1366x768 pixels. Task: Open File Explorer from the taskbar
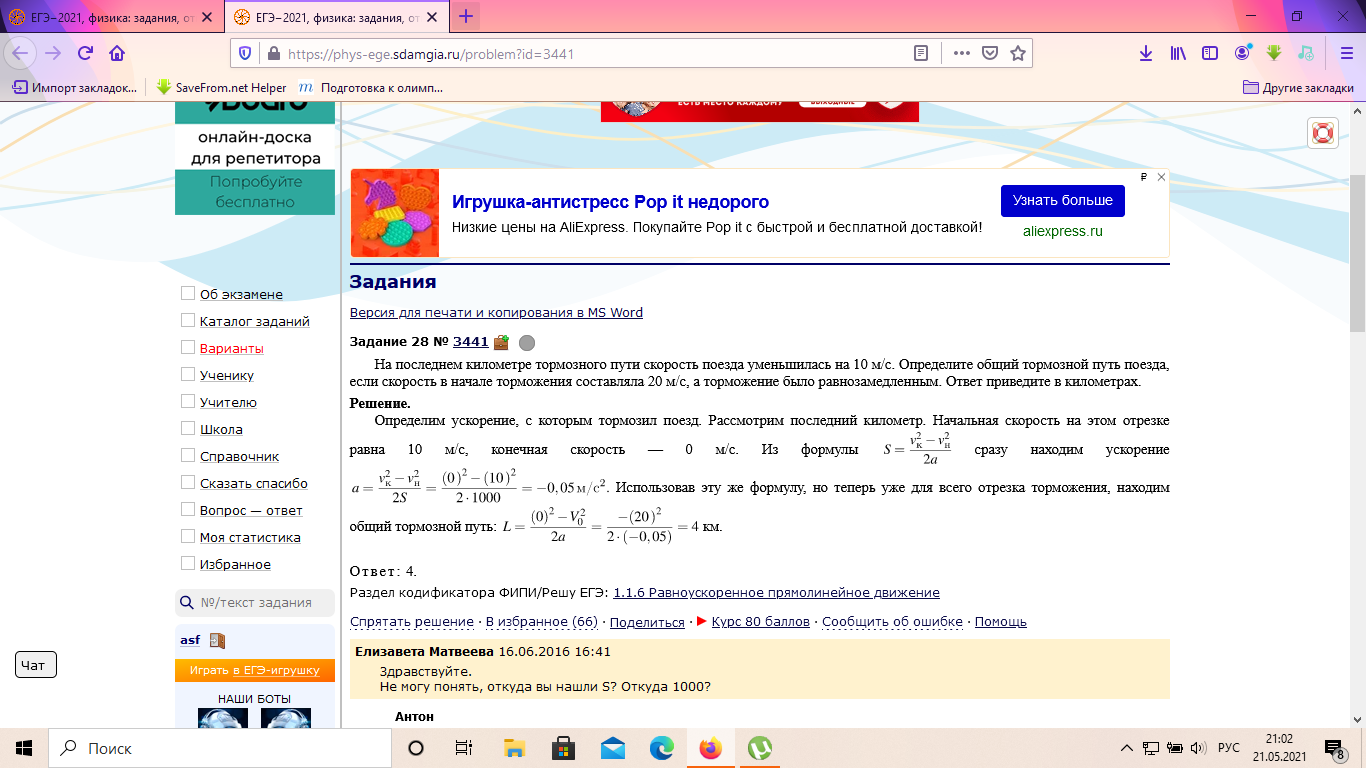(515, 748)
